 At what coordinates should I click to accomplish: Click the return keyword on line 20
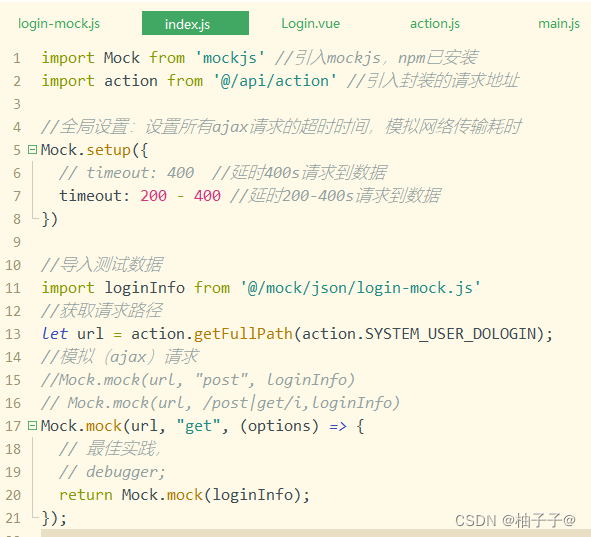86,495
